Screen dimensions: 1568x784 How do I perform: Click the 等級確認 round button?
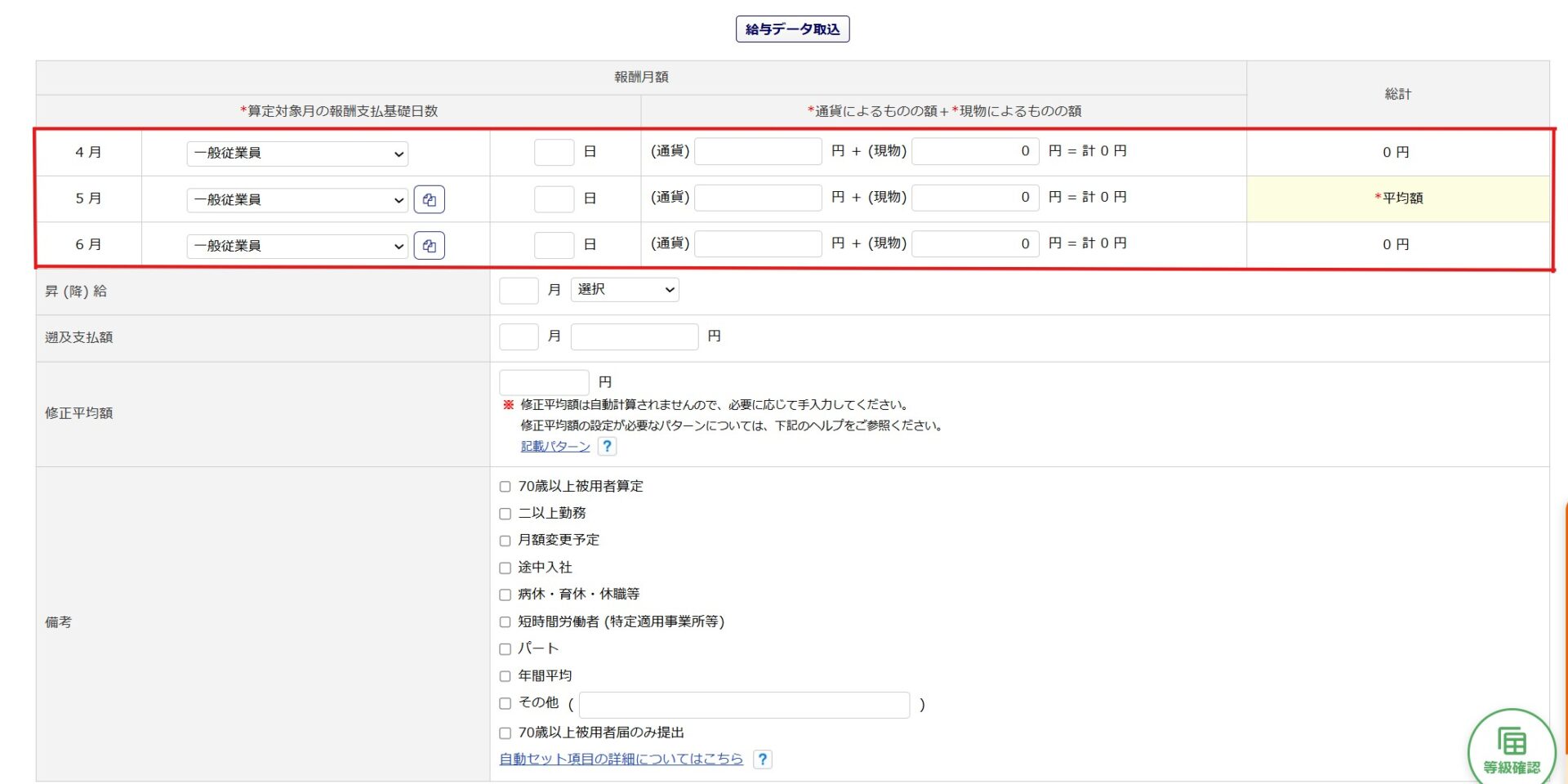point(1512,750)
